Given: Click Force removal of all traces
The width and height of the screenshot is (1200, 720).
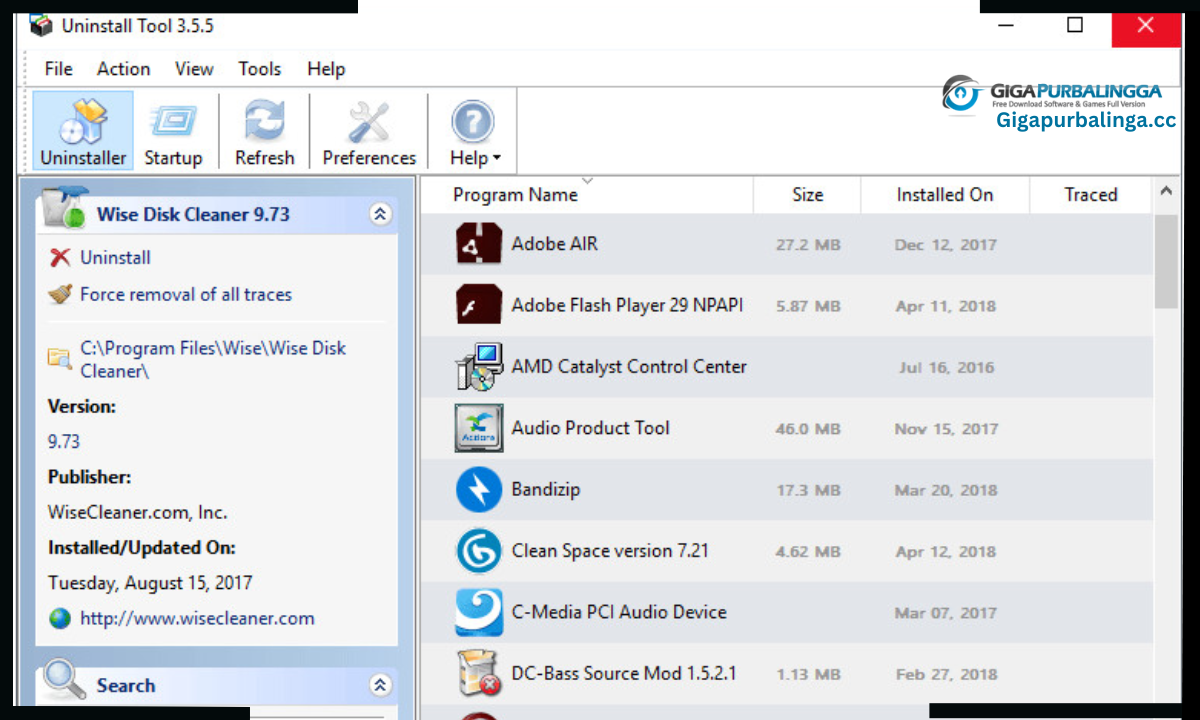Looking at the screenshot, I should click(x=186, y=295).
